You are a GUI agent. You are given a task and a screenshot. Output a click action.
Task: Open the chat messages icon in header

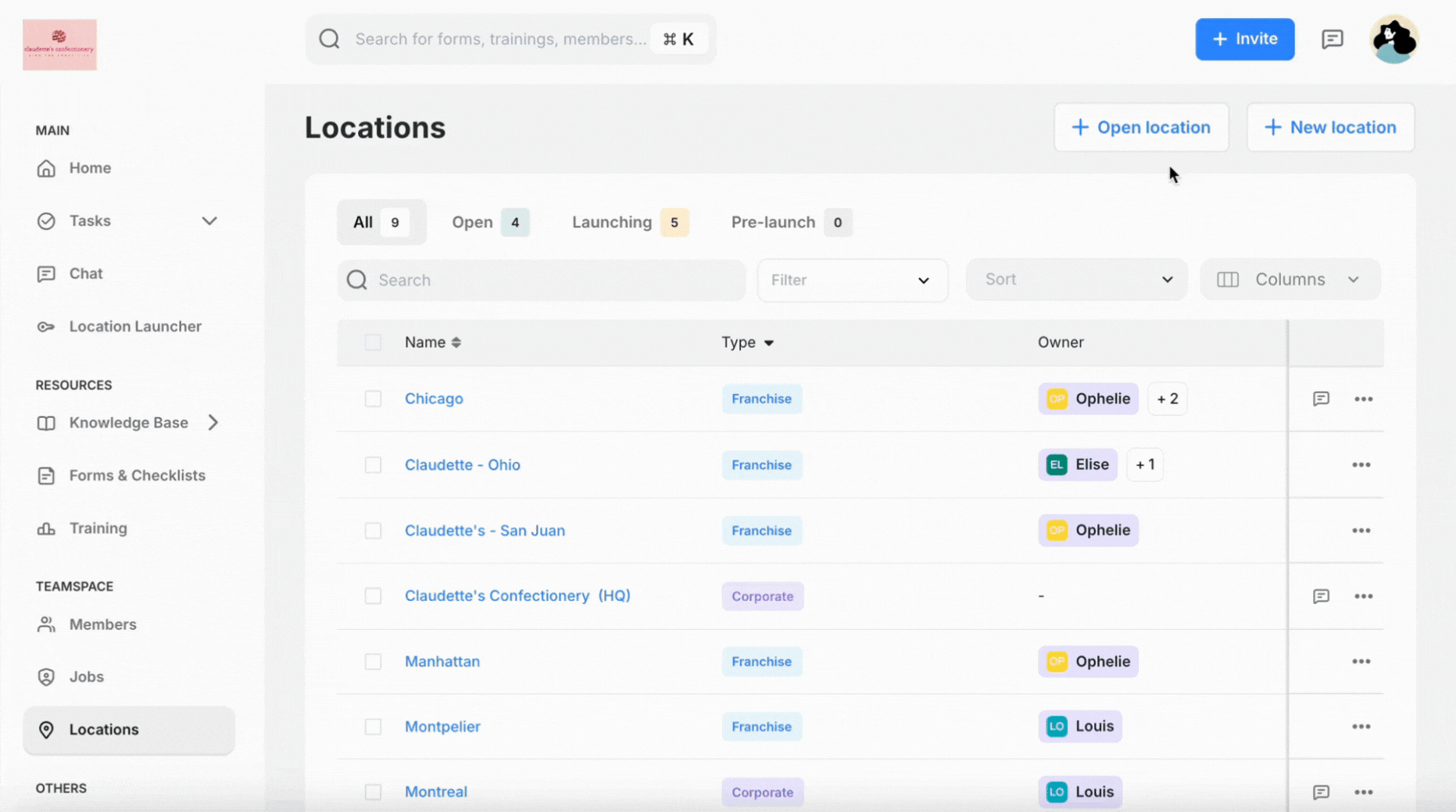pyautogui.click(x=1333, y=39)
